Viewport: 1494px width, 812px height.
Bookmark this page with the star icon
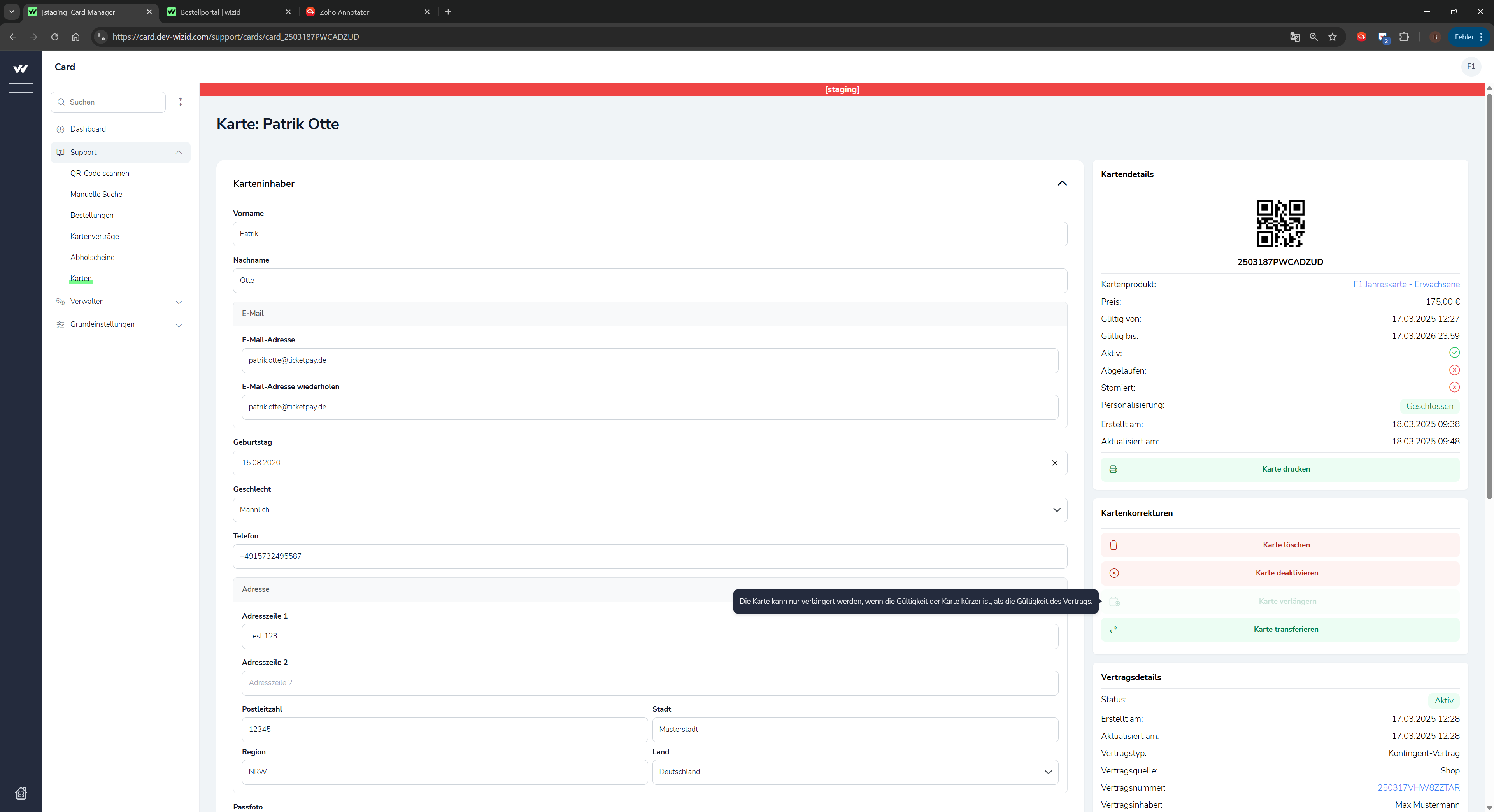(x=1332, y=37)
